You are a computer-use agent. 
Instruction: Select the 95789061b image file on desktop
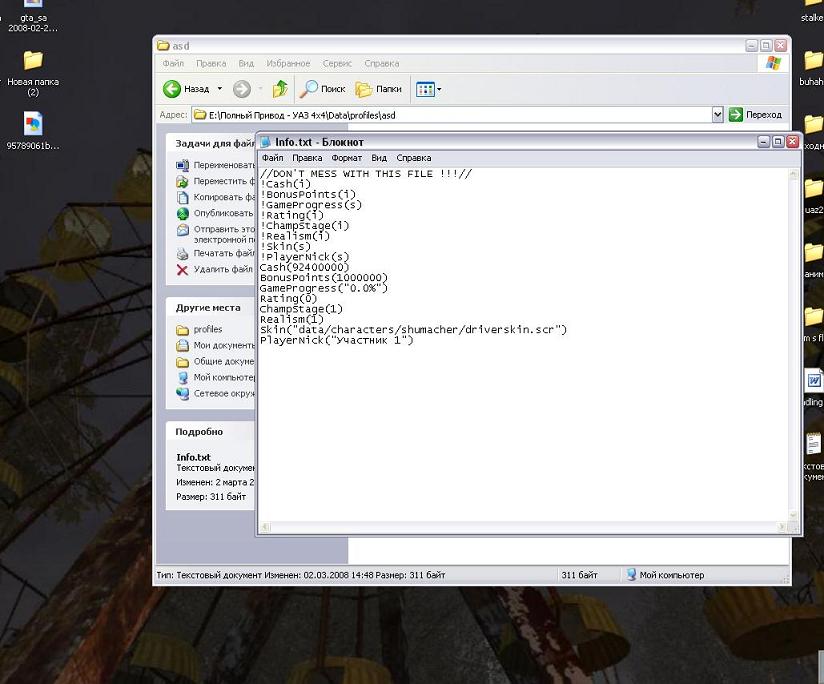point(33,131)
